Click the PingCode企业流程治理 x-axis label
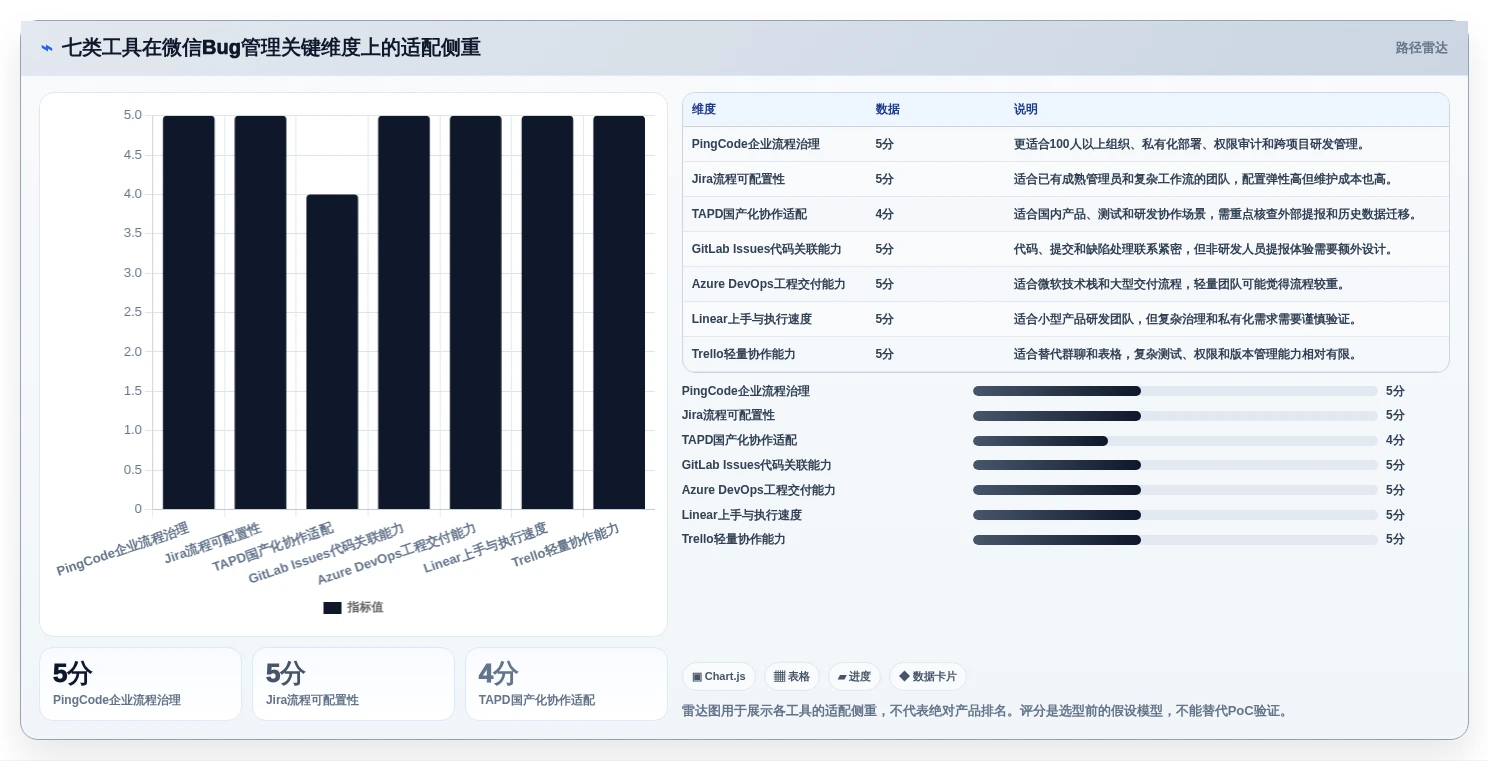The width and height of the screenshot is (1489, 761). [x=123, y=549]
